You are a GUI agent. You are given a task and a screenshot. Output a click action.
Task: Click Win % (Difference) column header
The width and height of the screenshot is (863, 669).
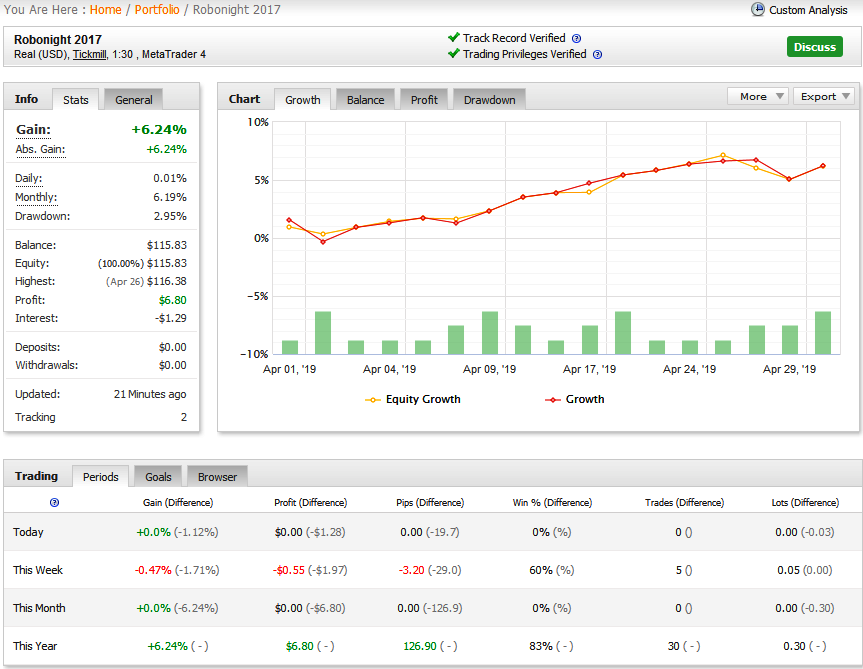point(552,502)
